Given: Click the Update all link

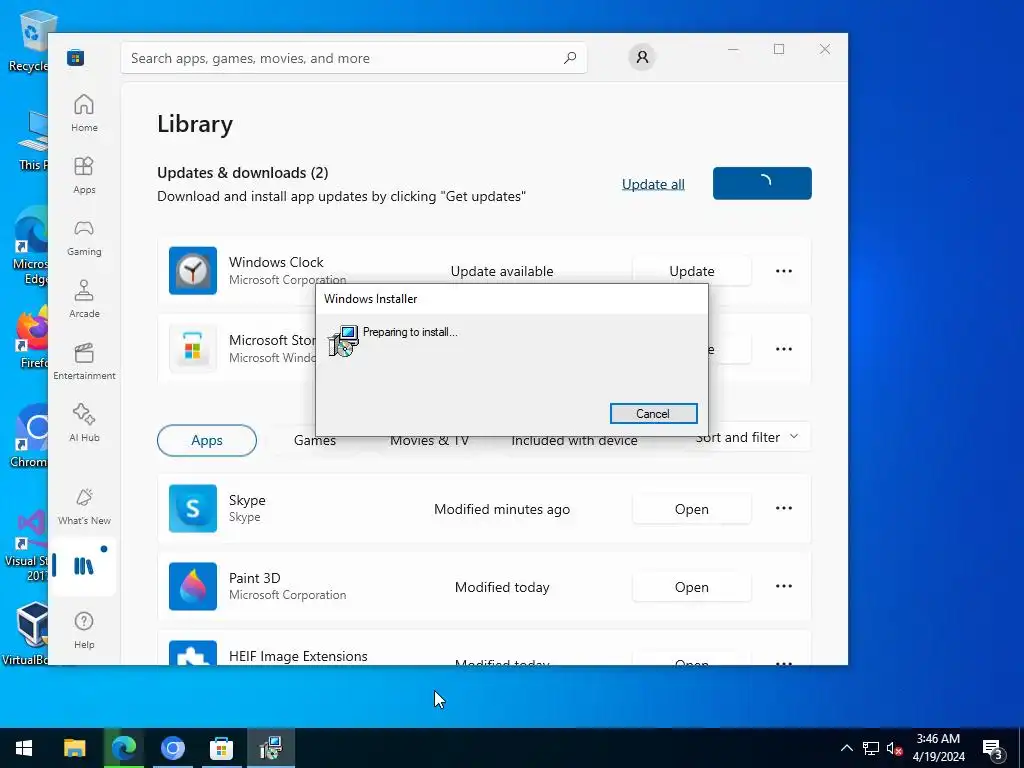Looking at the screenshot, I should 653,184.
